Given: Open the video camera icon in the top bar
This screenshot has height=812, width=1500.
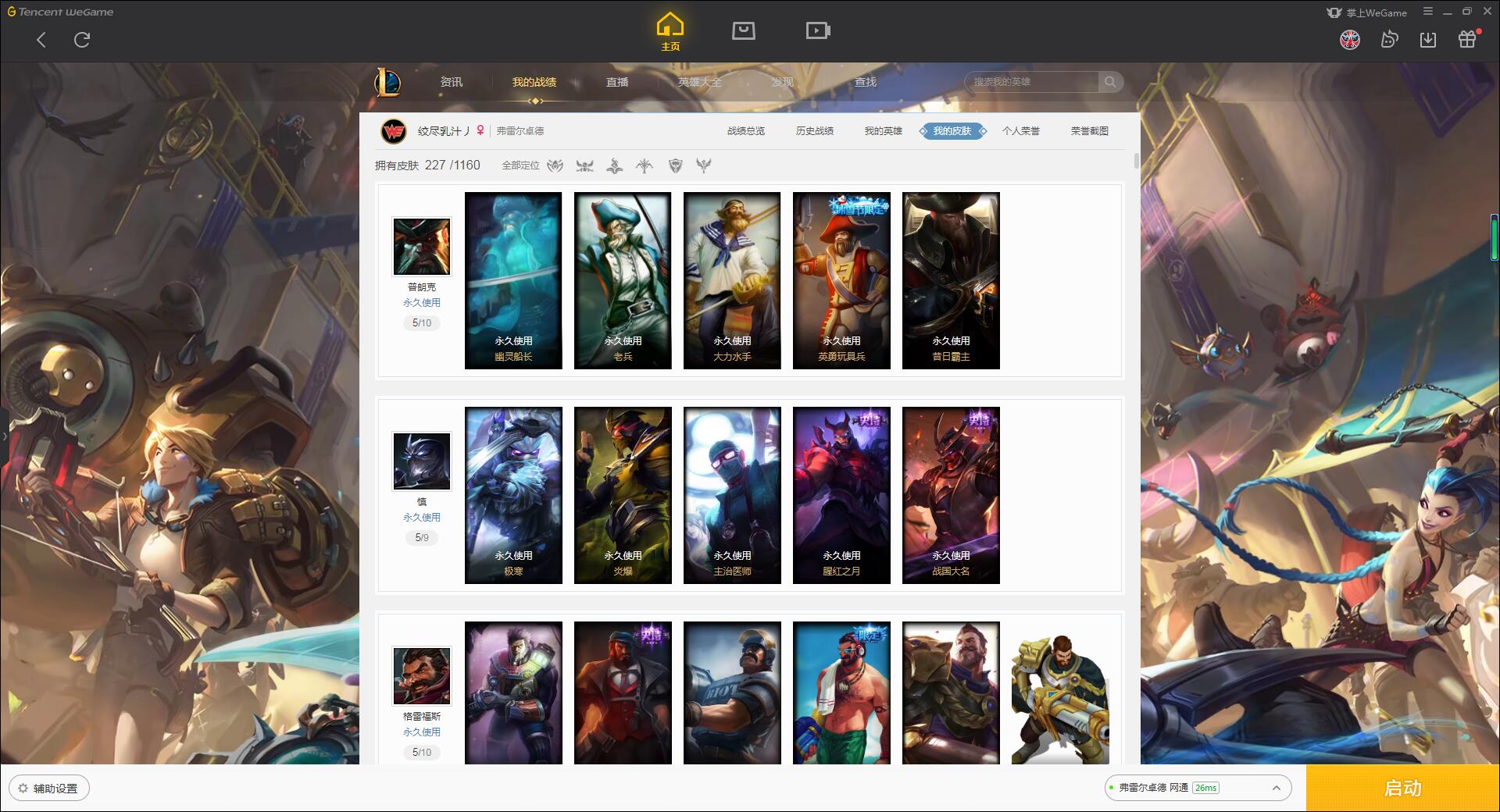Looking at the screenshot, I should 818,31.
